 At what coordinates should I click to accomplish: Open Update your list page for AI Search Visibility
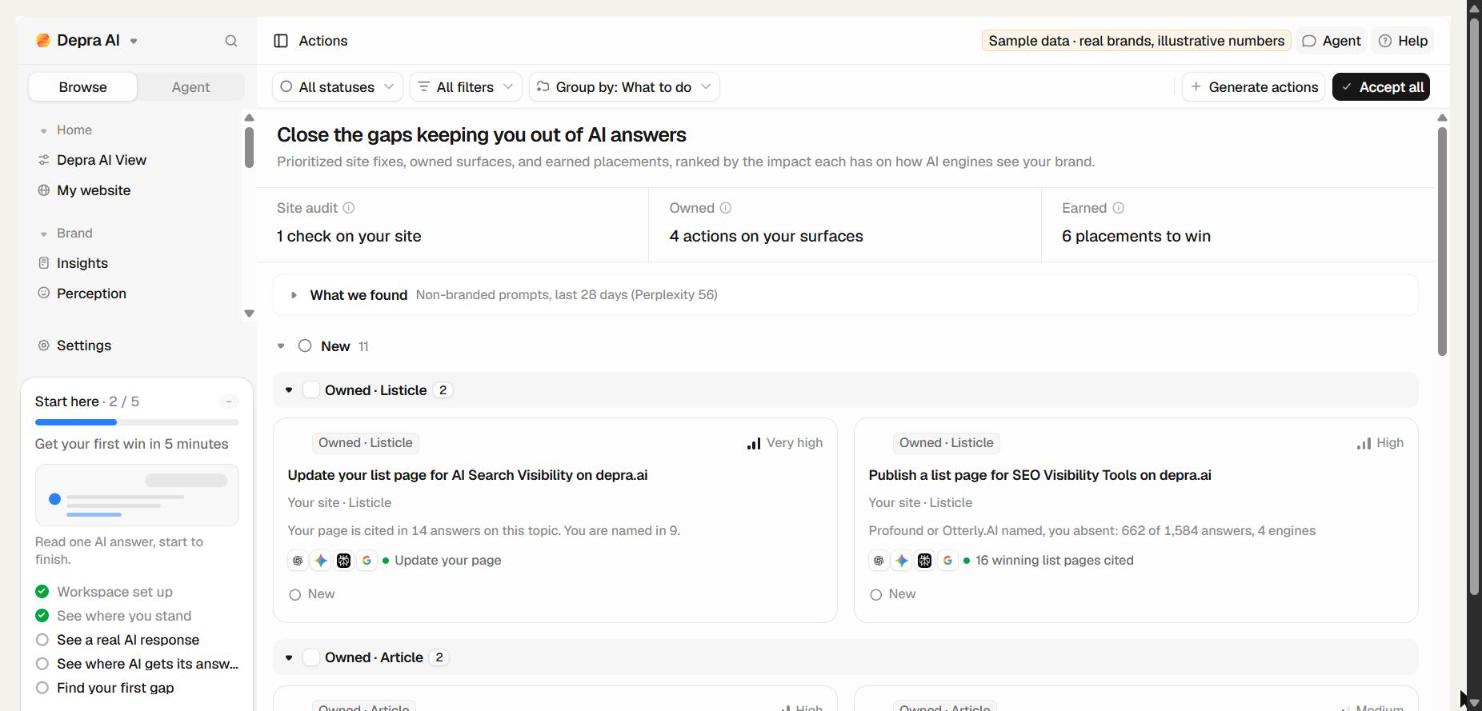pyautogui.click(x=467, y=476)
